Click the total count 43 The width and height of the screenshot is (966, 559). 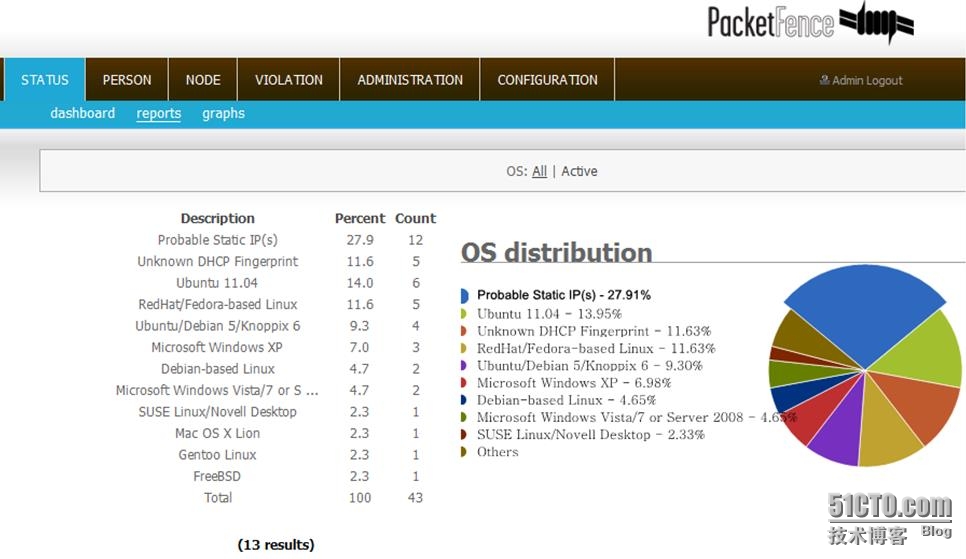point(415,498)
